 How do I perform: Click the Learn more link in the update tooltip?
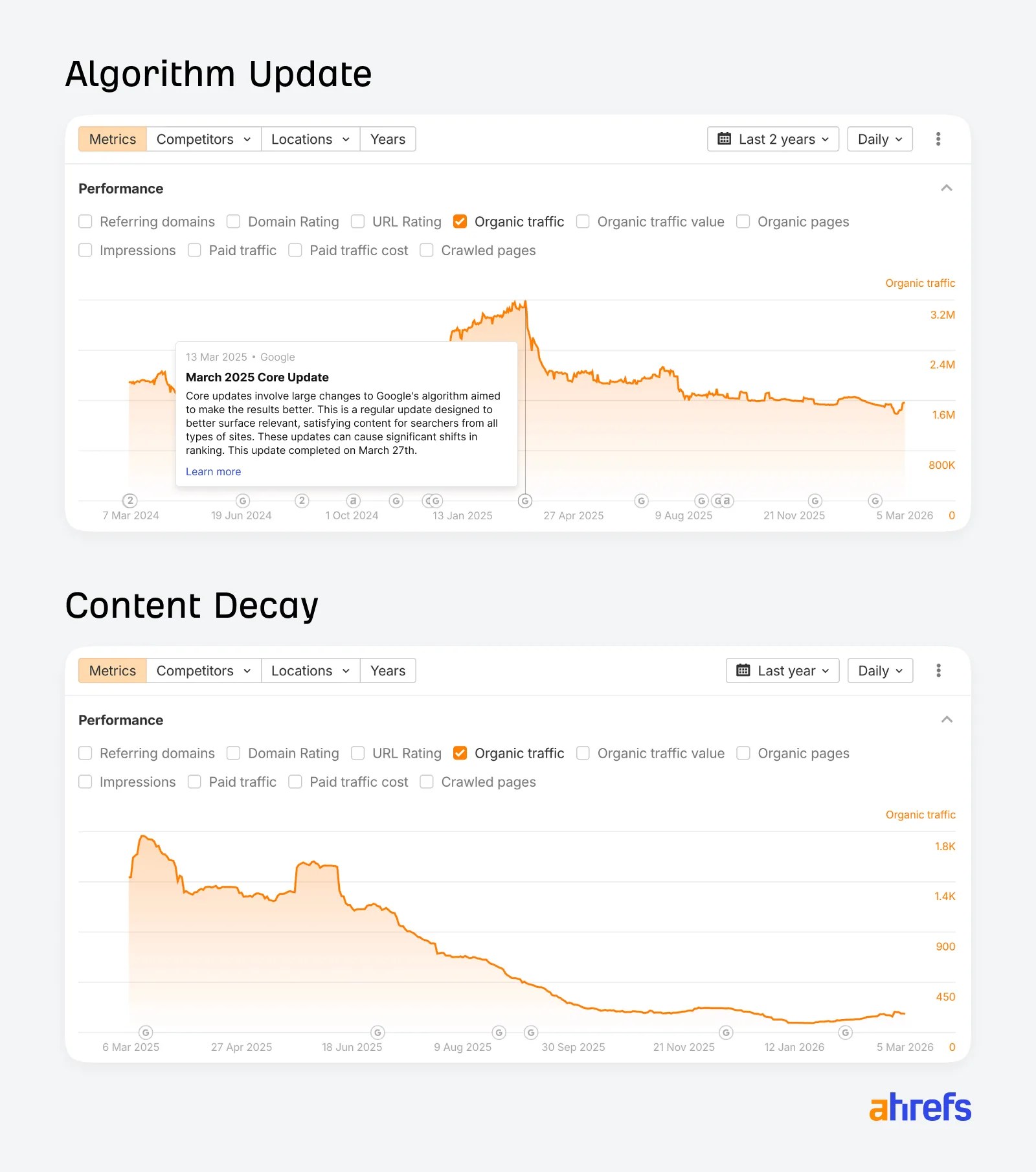212,471
